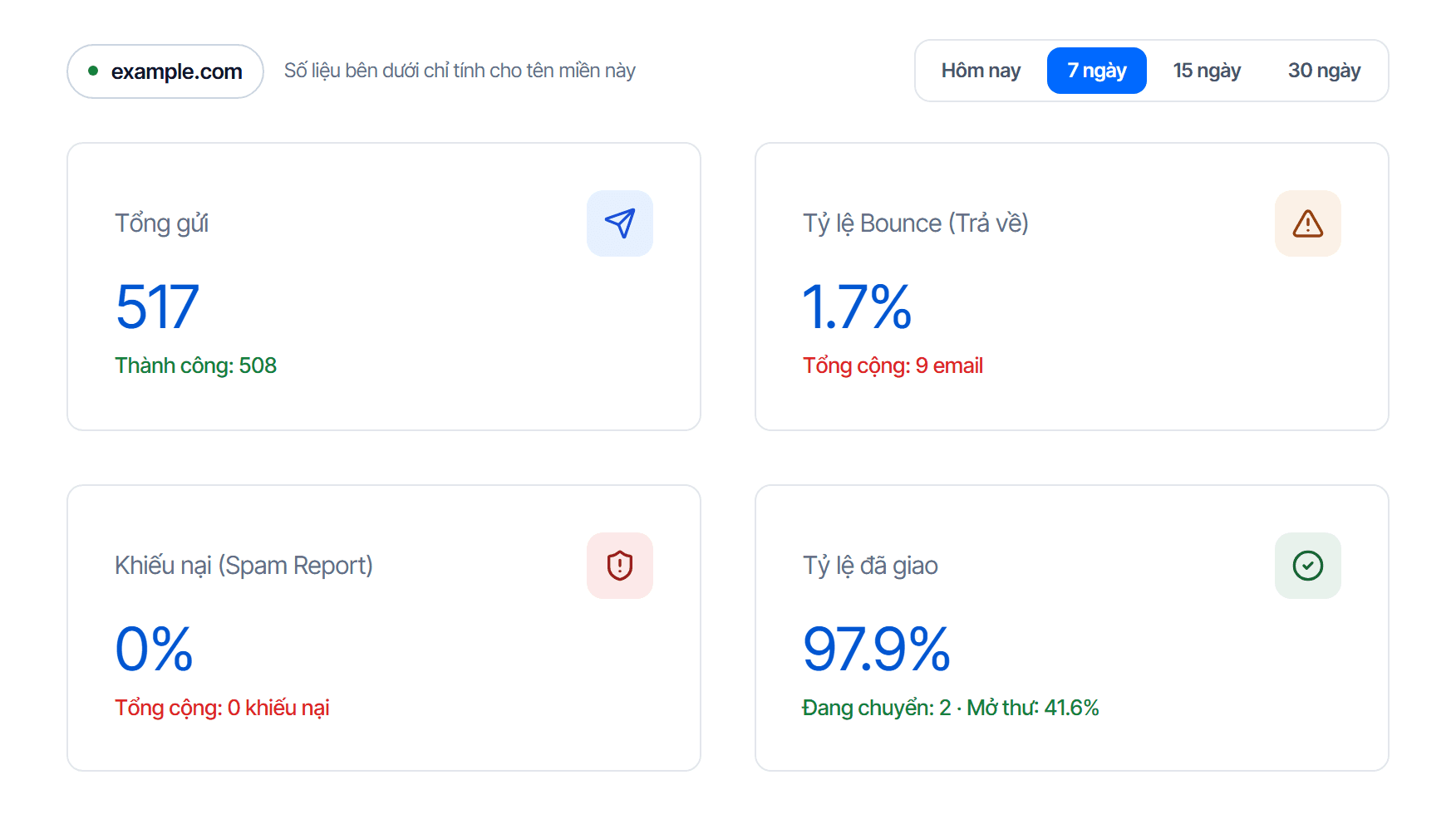Click the Thành công: 508 text
The height and width of the screenshot is (819, 1456).
[195, 365]
